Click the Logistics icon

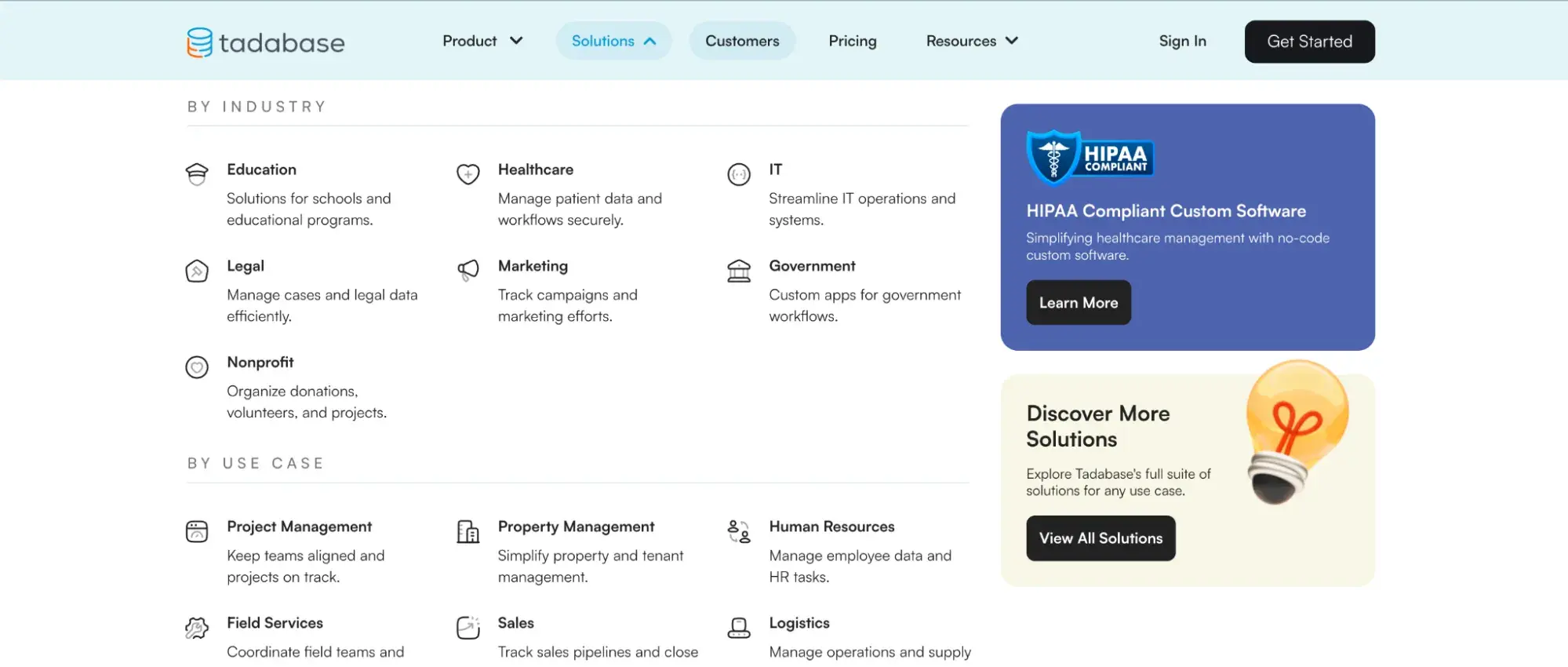739,628
